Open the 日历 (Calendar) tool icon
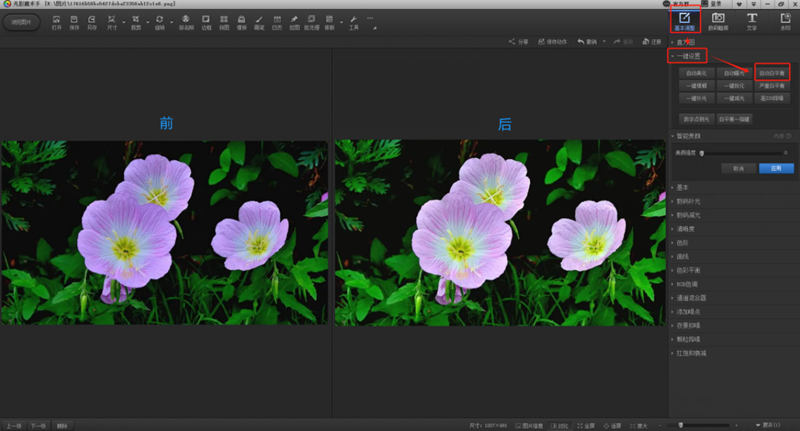 tap(277, 21)
